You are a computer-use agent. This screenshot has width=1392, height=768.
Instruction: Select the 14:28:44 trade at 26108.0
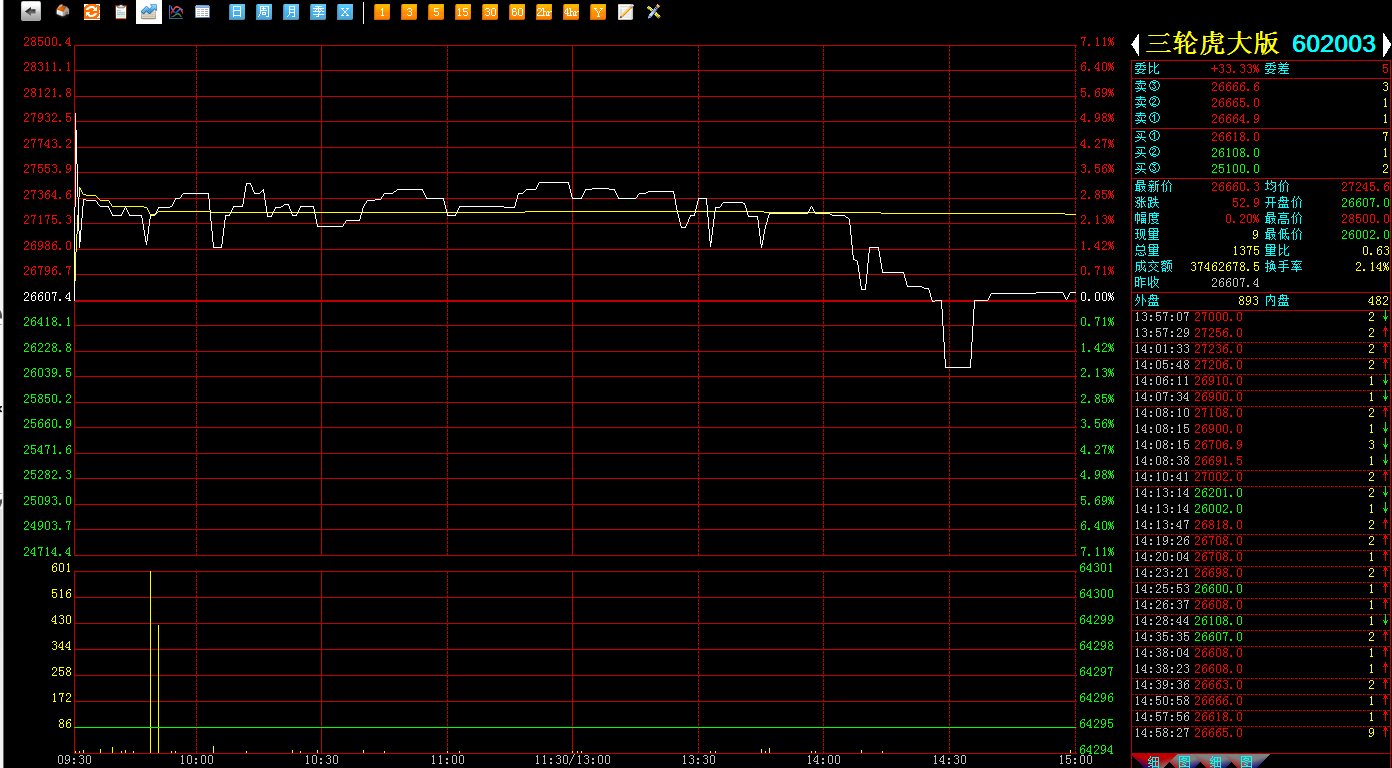click(1261, 621)
